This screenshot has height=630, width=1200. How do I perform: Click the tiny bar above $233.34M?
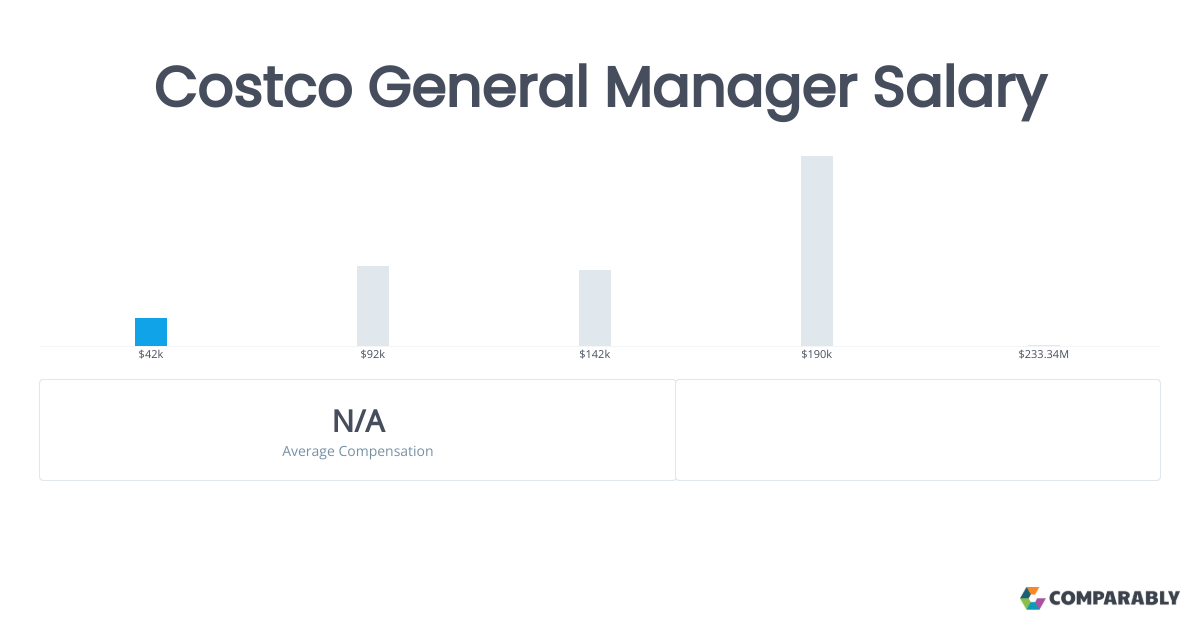coord(1044,345)
